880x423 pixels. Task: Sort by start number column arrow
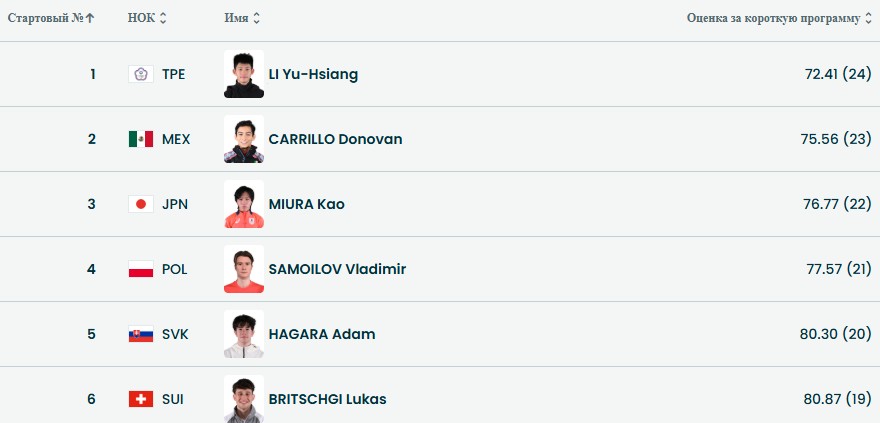(91, 18)
